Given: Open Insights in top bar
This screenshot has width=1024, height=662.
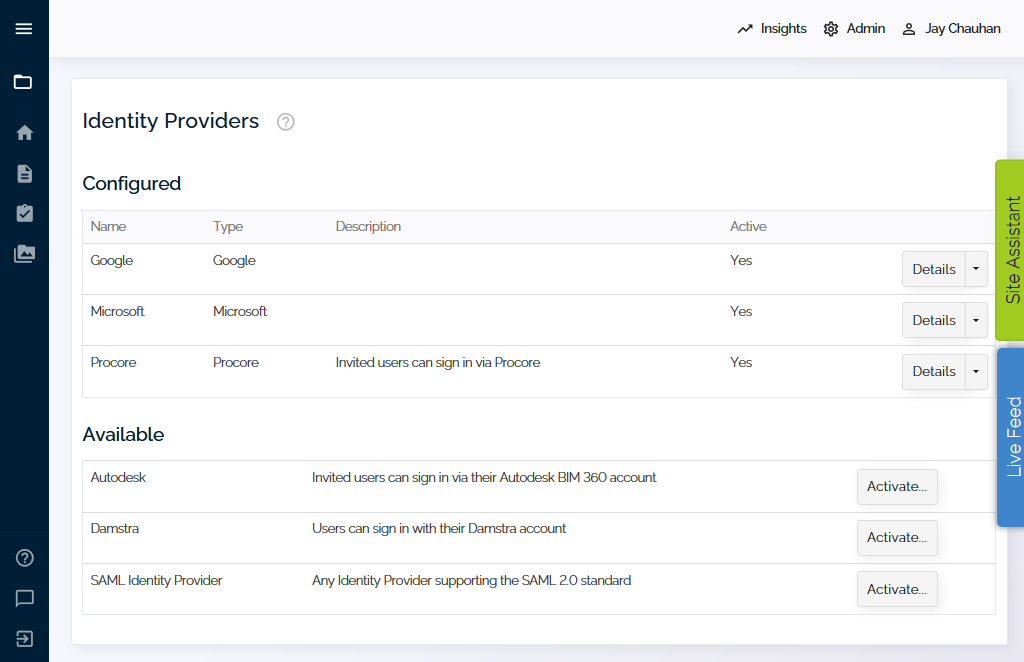Looking at the screenshot, I should pyautogui.click(x=783, y=29).
